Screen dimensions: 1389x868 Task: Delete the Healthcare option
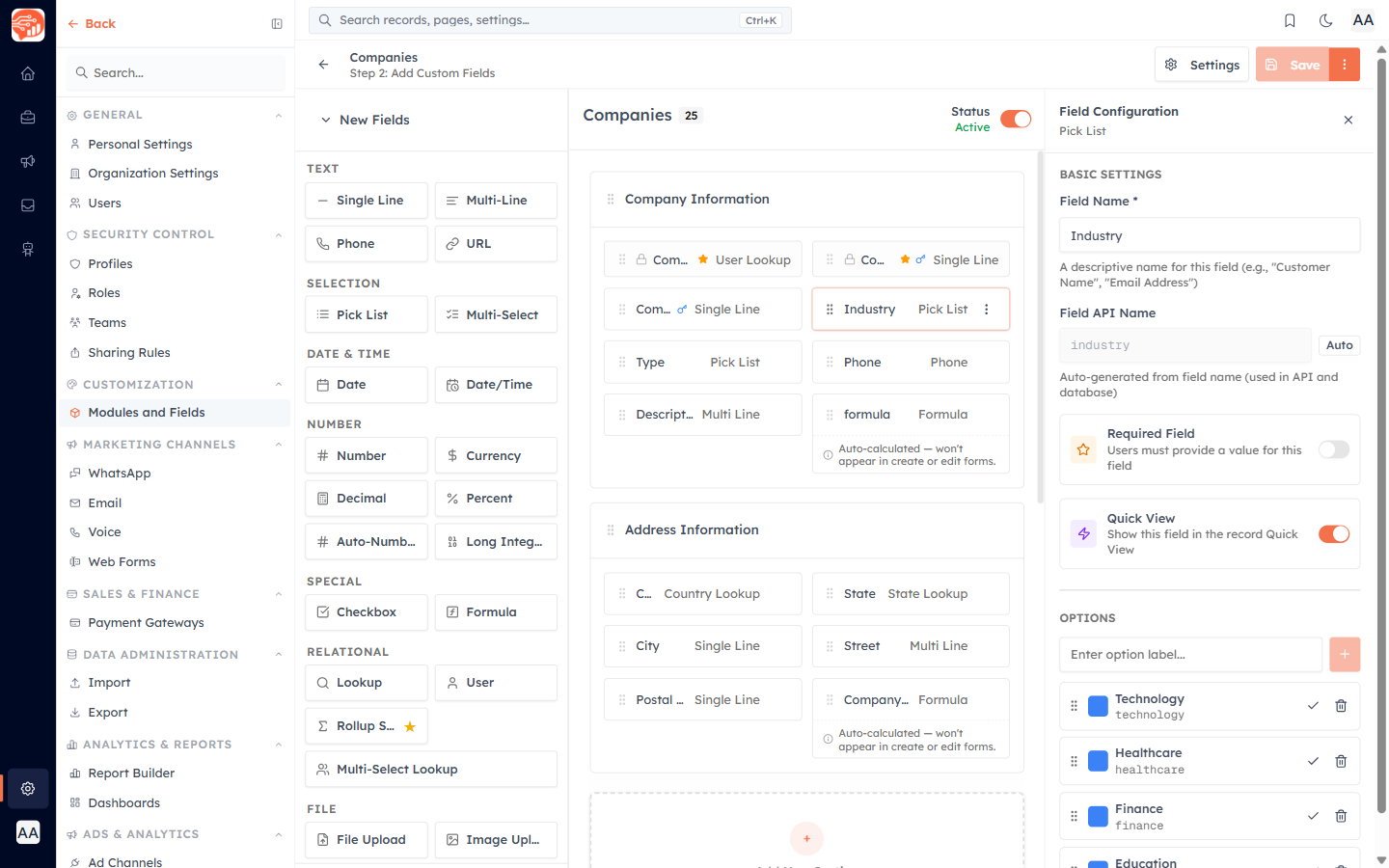pyautogui.click(x=1341, y=761)
